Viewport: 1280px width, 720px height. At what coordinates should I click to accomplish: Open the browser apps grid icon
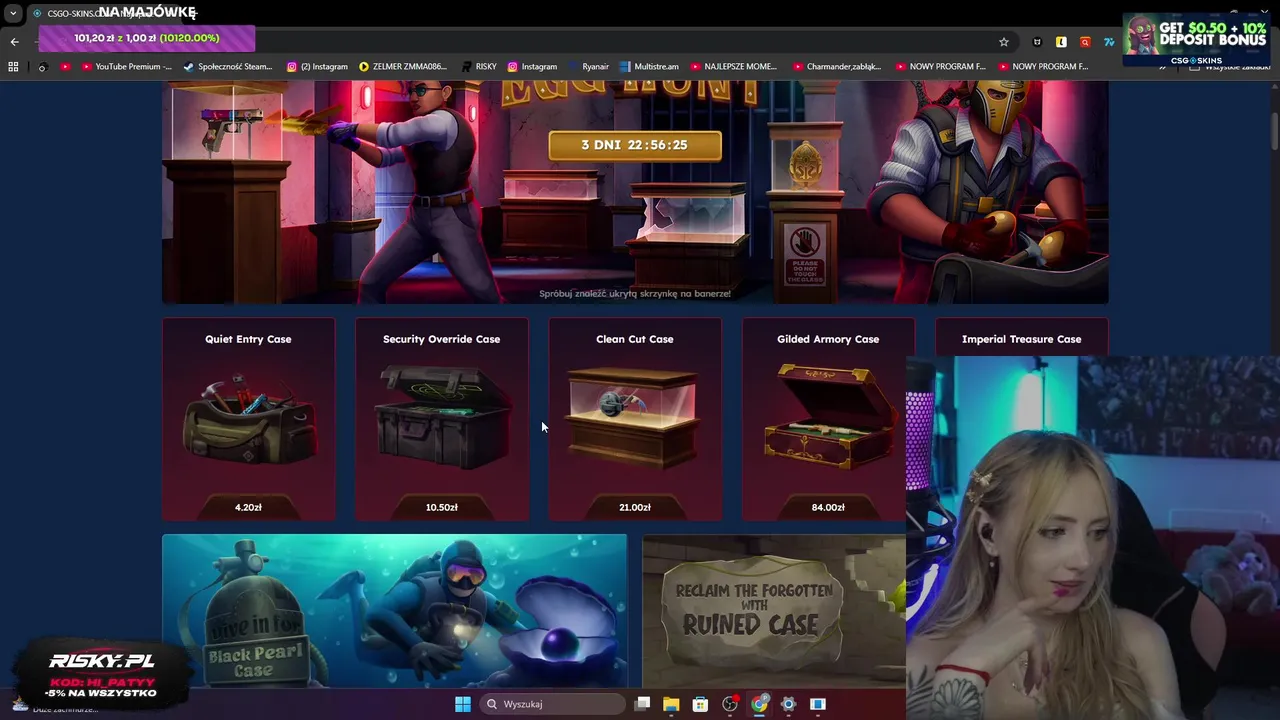(13, 67)
